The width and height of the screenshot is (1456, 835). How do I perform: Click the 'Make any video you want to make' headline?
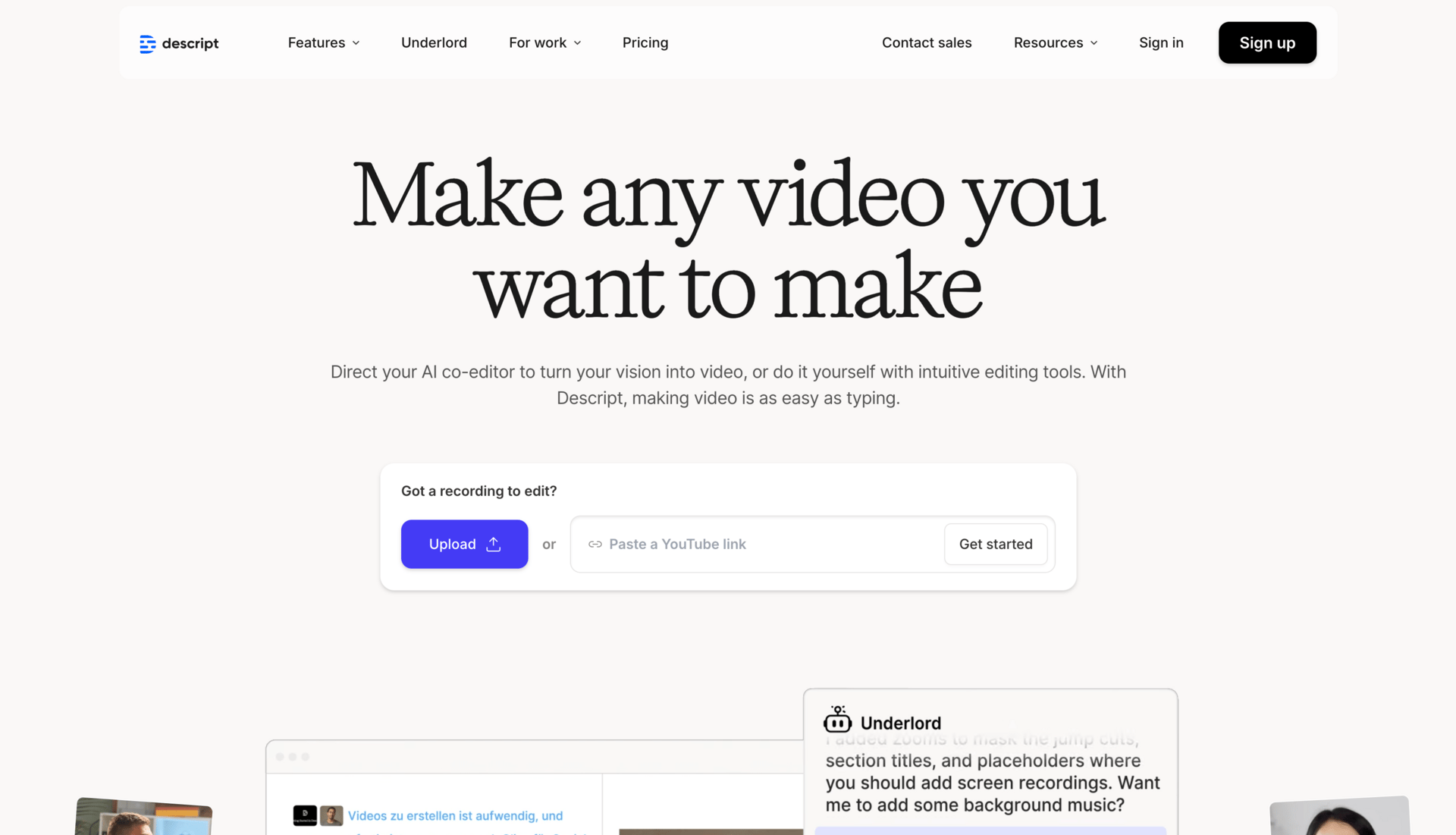coord(728,240)
